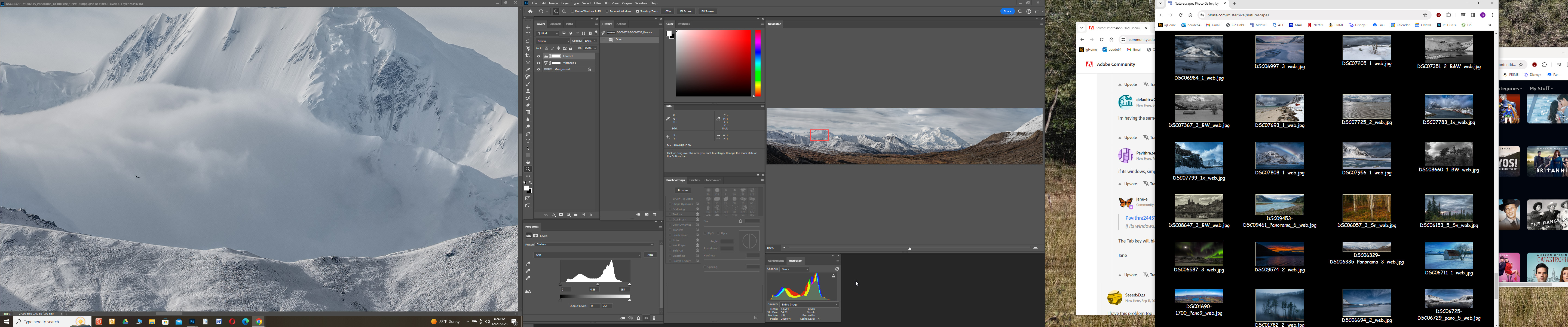
Task: Select the Move tool in Photoshop toolbar
Action: coord(528,28)
